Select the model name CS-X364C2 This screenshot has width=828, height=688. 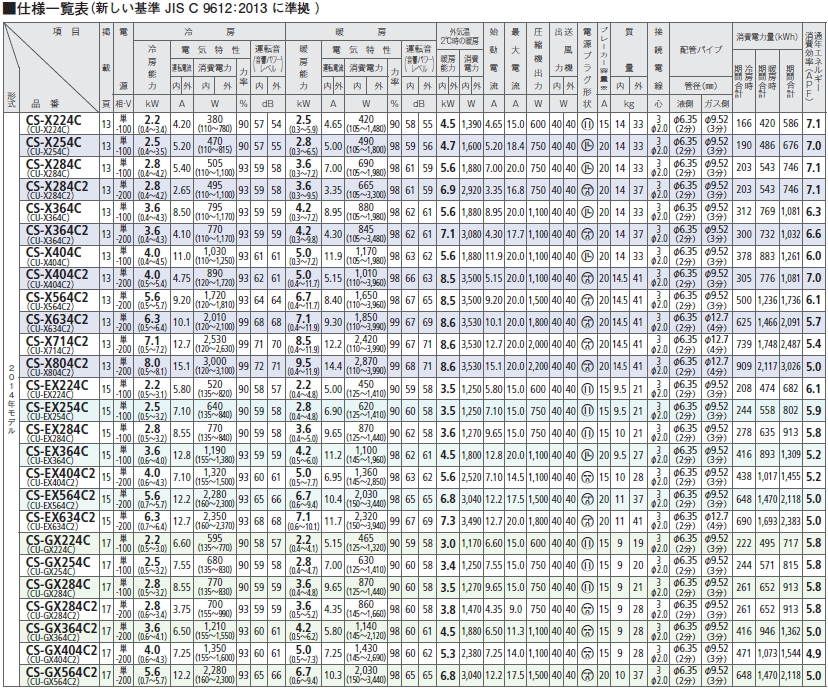(58, 231)
